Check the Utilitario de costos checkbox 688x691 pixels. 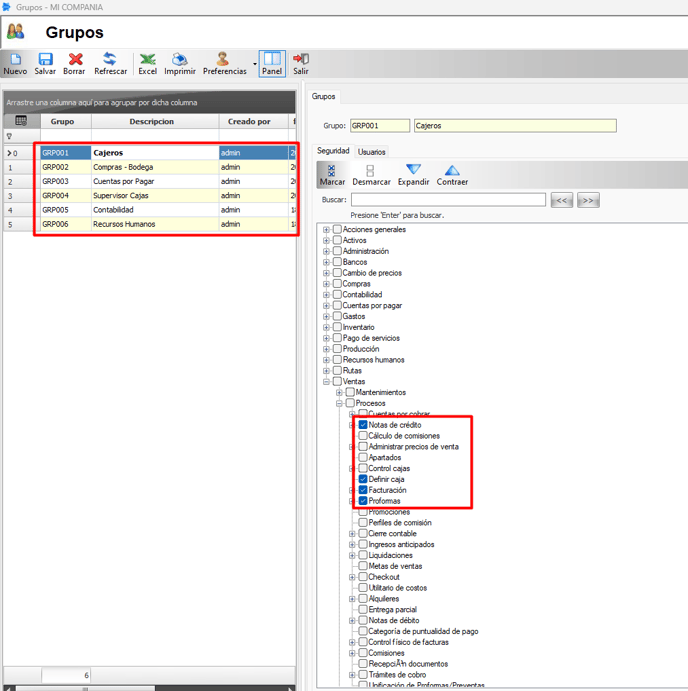coord(363,587)
